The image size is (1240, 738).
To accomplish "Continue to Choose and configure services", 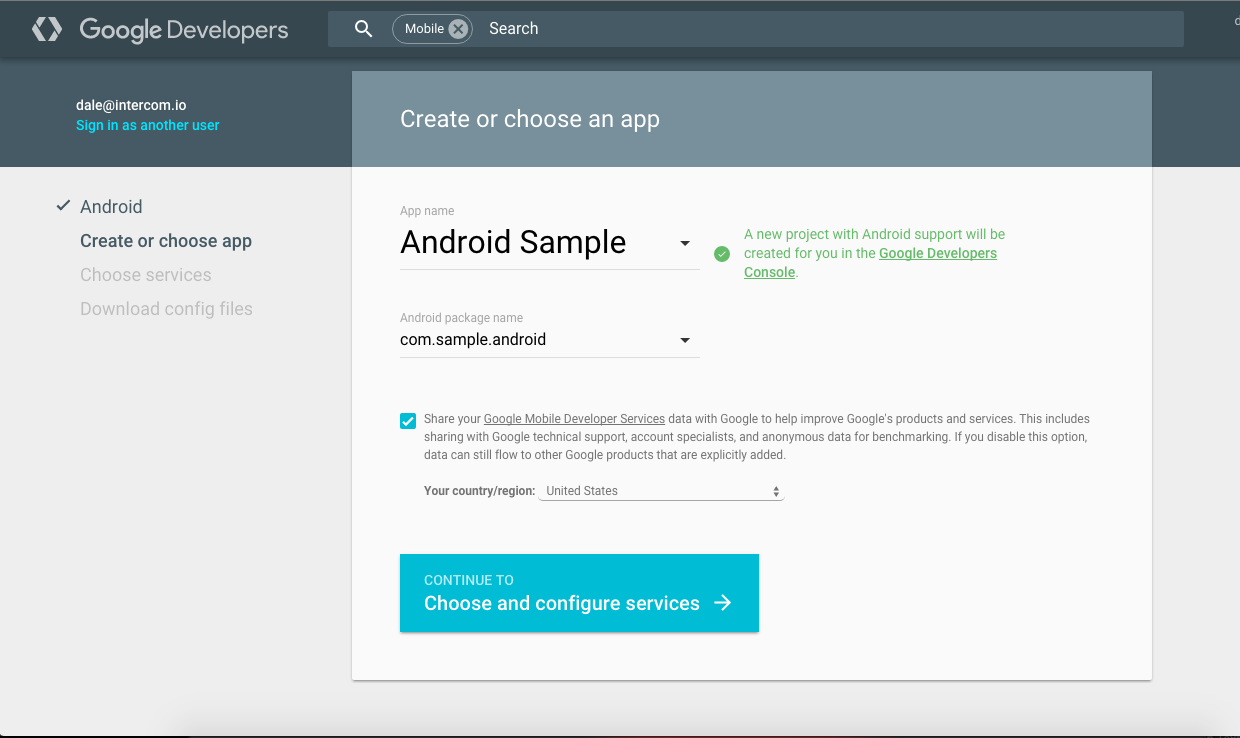I will point(579,593).
